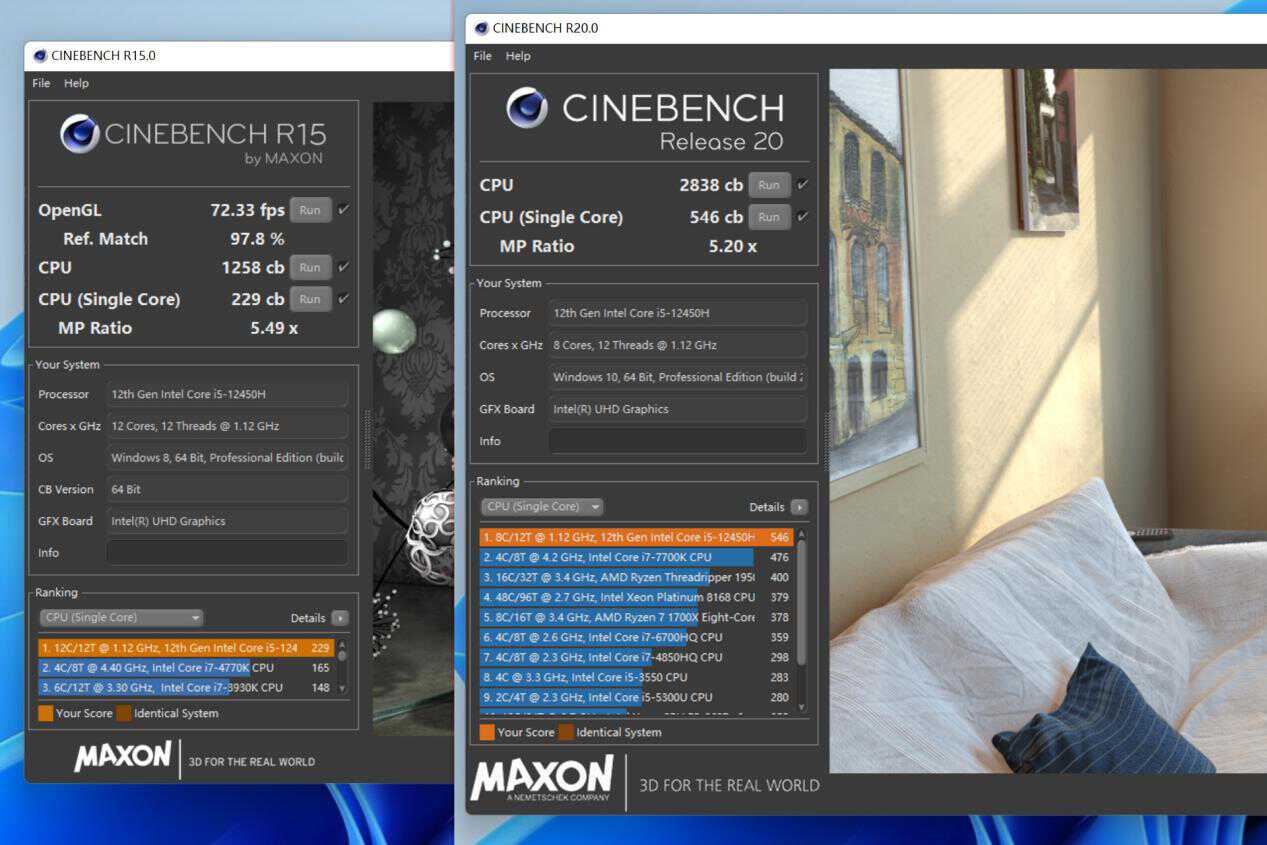Click the 2838 cb CPU score in R20
Viewport: 1267px width, 845px height.
pos(711,185)
